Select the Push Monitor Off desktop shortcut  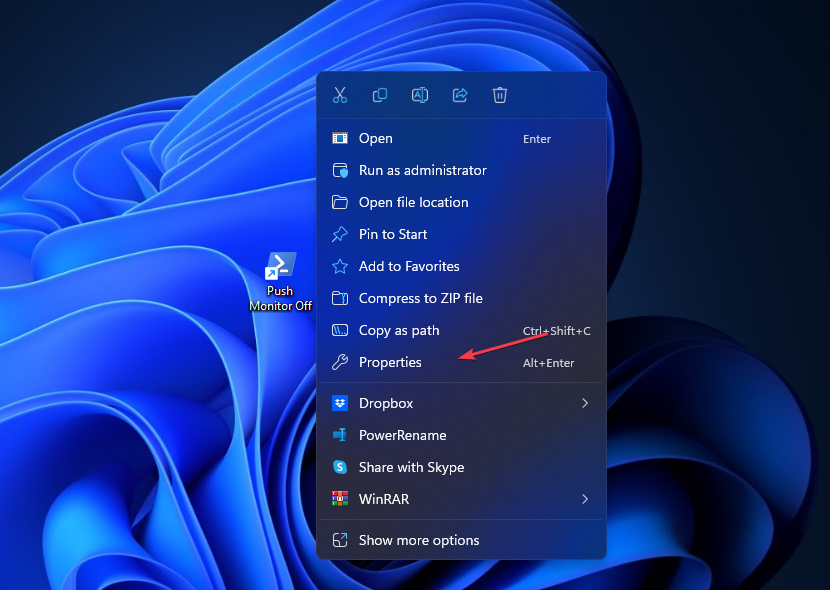coord(280,282)
